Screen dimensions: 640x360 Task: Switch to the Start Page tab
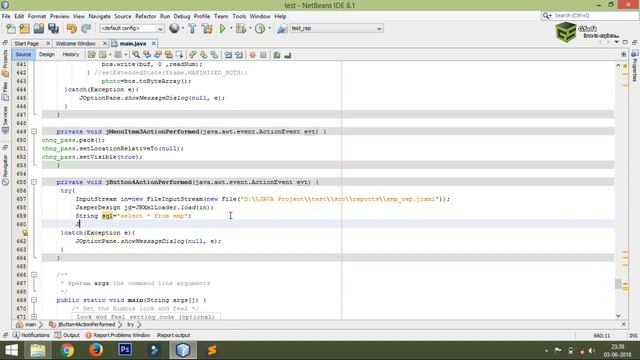coord(27,43)
